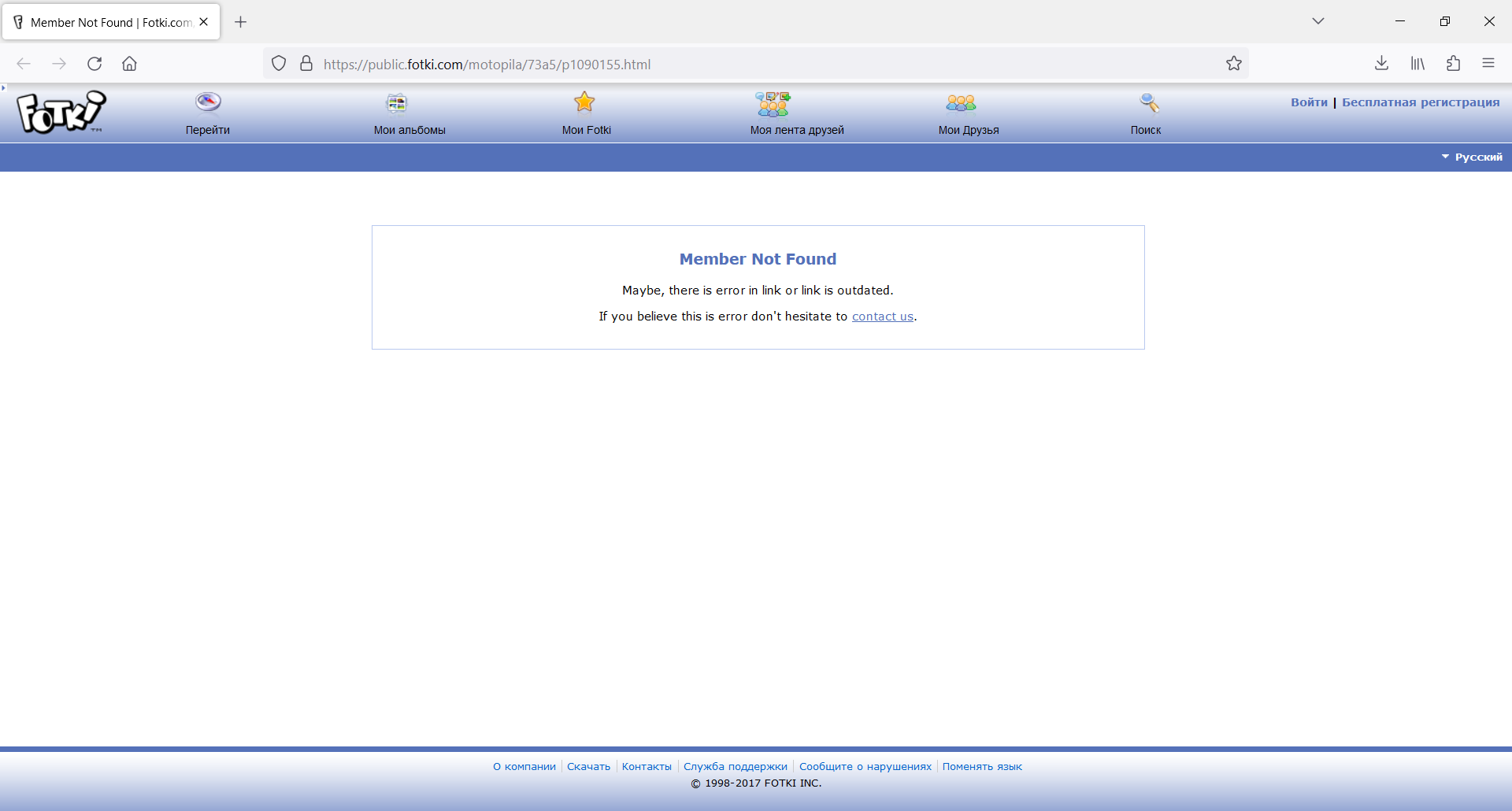The width and height of the screenshot is (1512, 811).
Task: Click the site security padlock icon
Action: point(306,64)
